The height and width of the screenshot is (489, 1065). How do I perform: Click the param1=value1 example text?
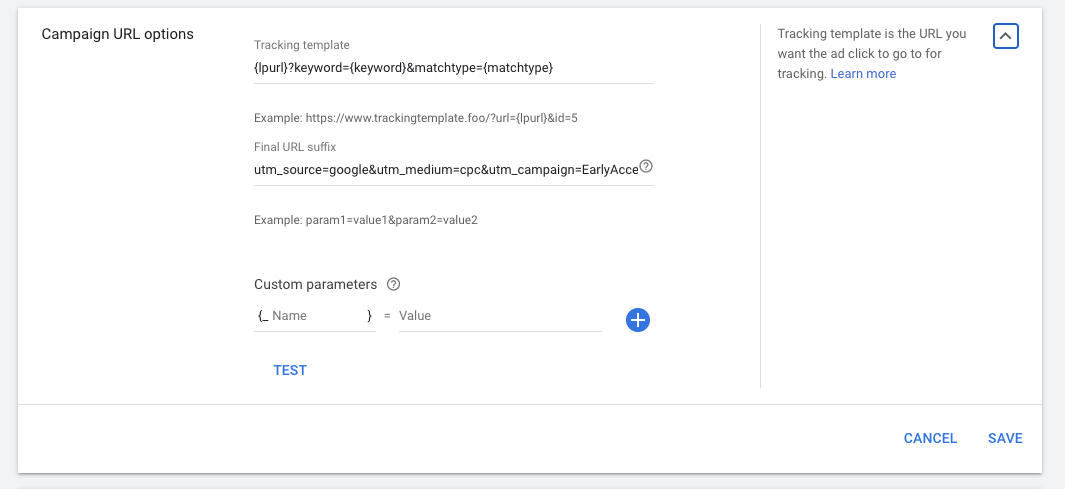(366, 220)
